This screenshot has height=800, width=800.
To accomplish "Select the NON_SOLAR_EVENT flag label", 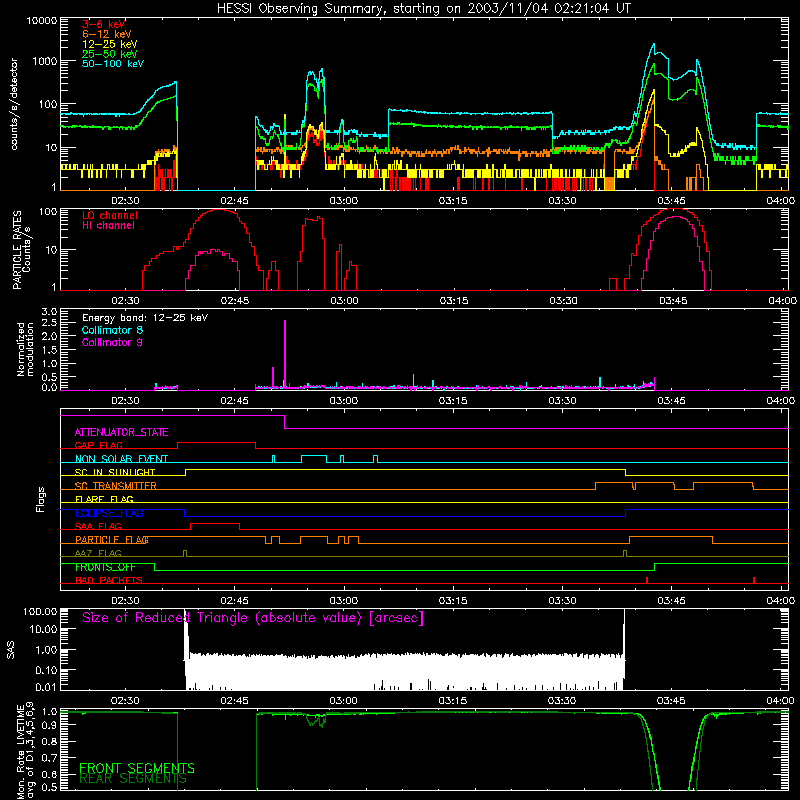I will coord(121,459).
